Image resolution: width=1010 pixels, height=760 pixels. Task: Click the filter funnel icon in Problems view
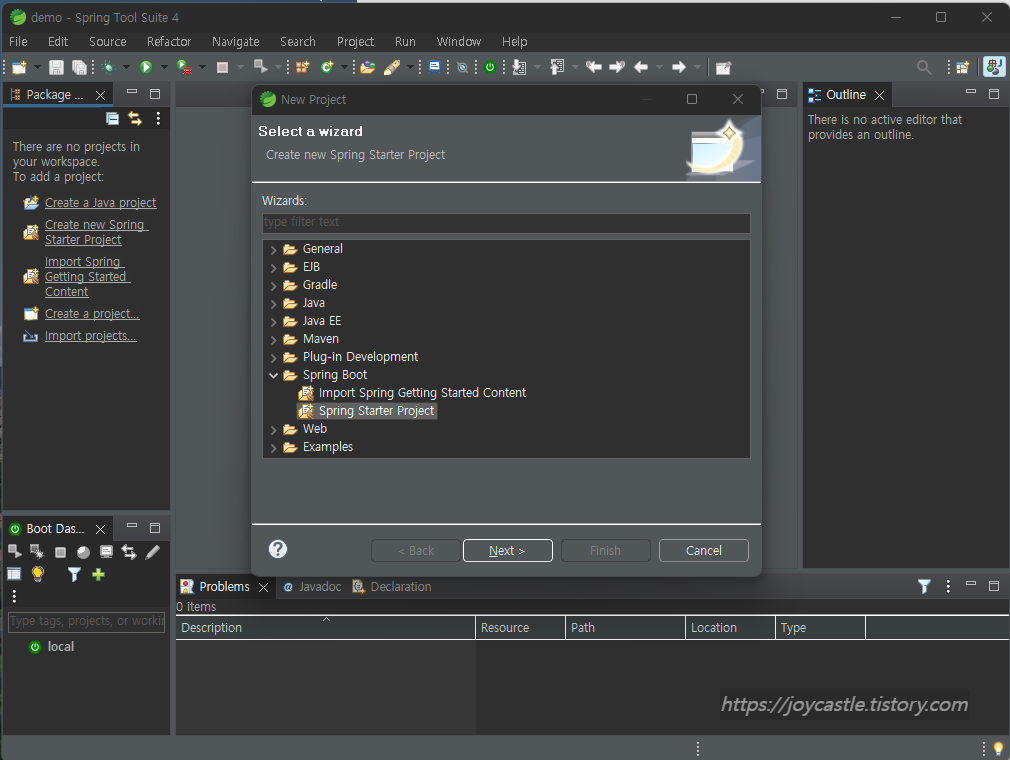point(924,586)
